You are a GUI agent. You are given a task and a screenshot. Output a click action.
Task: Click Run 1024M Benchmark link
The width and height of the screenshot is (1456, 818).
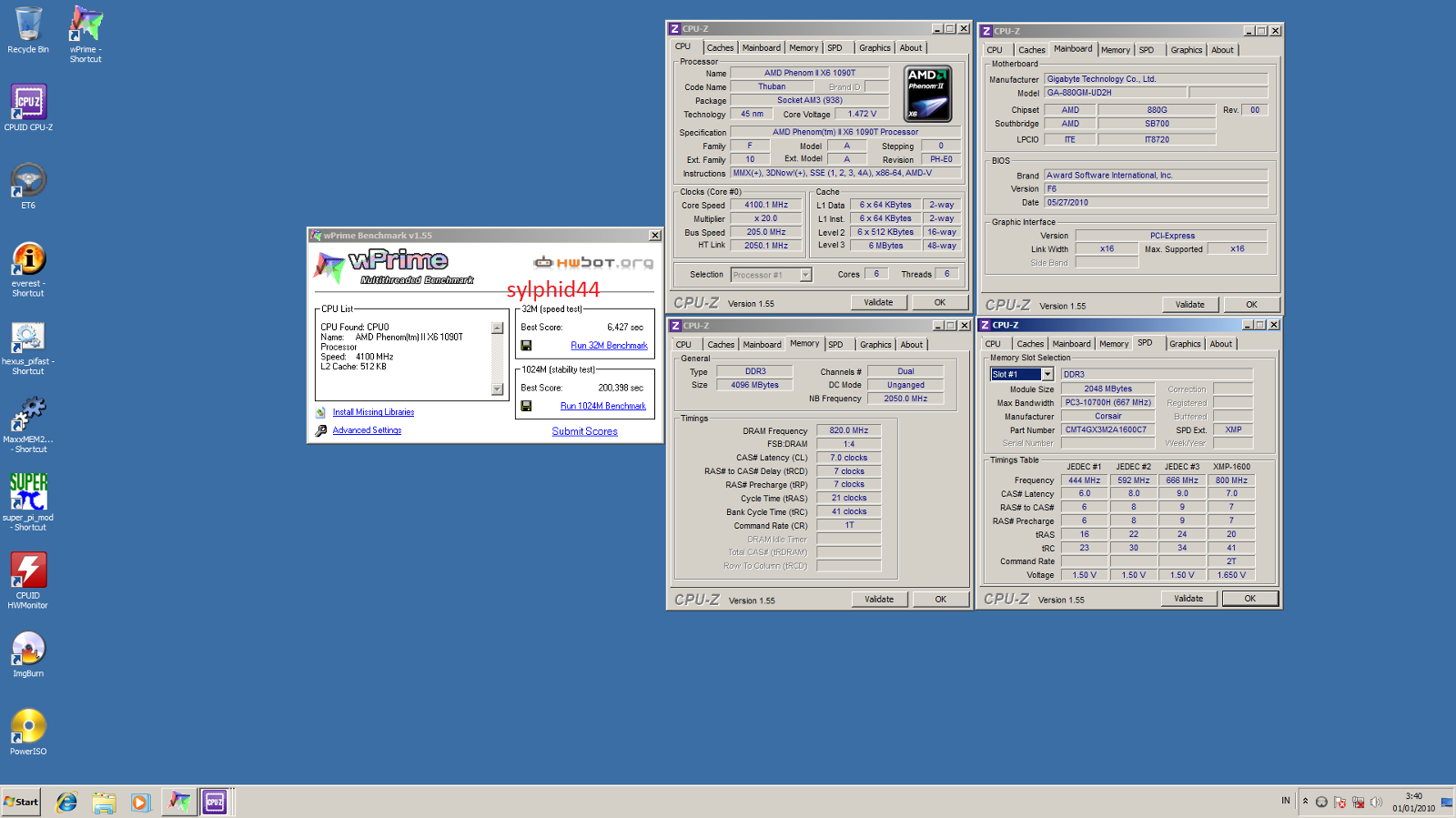[x=602, y=406]
